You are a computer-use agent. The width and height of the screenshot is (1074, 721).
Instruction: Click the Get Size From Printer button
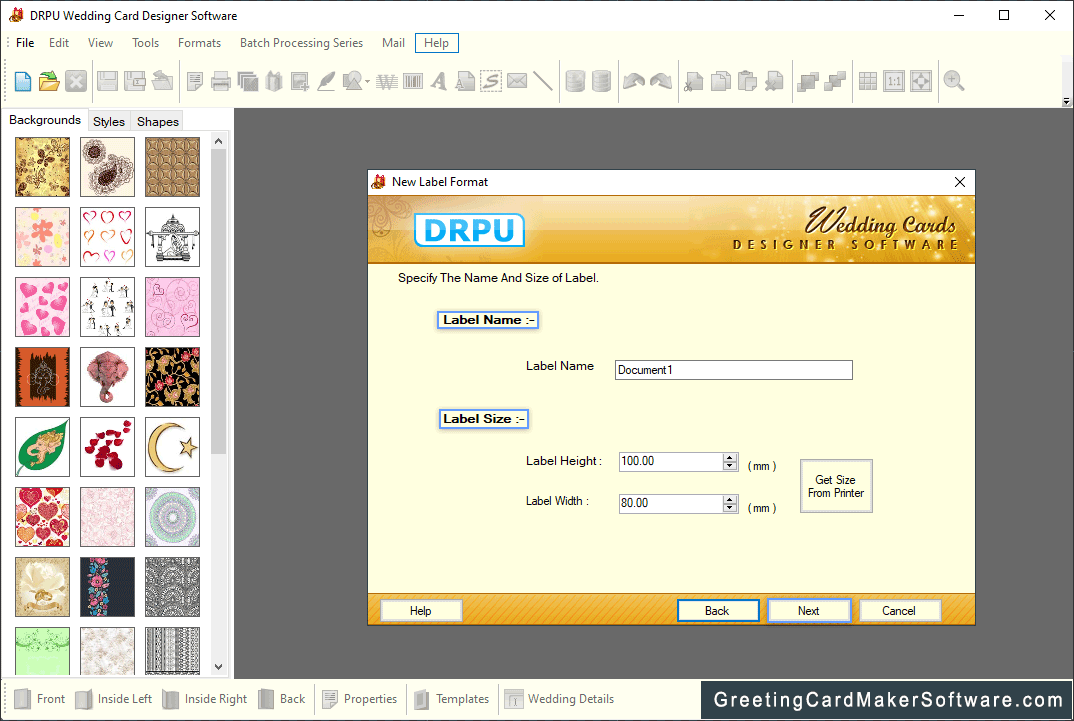coord(836,486)
